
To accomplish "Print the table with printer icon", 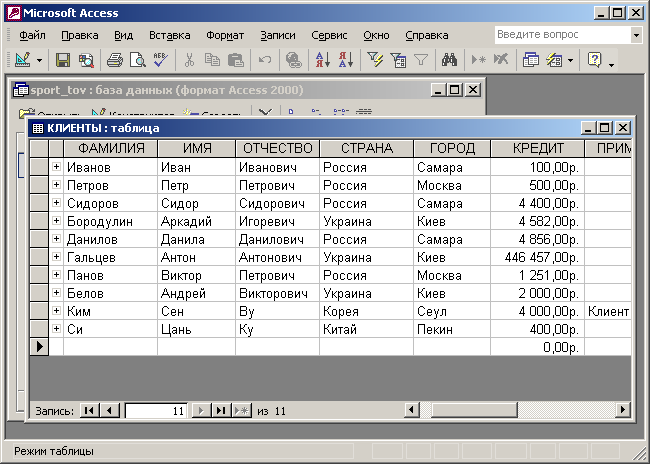I will [x=115, y=60].
